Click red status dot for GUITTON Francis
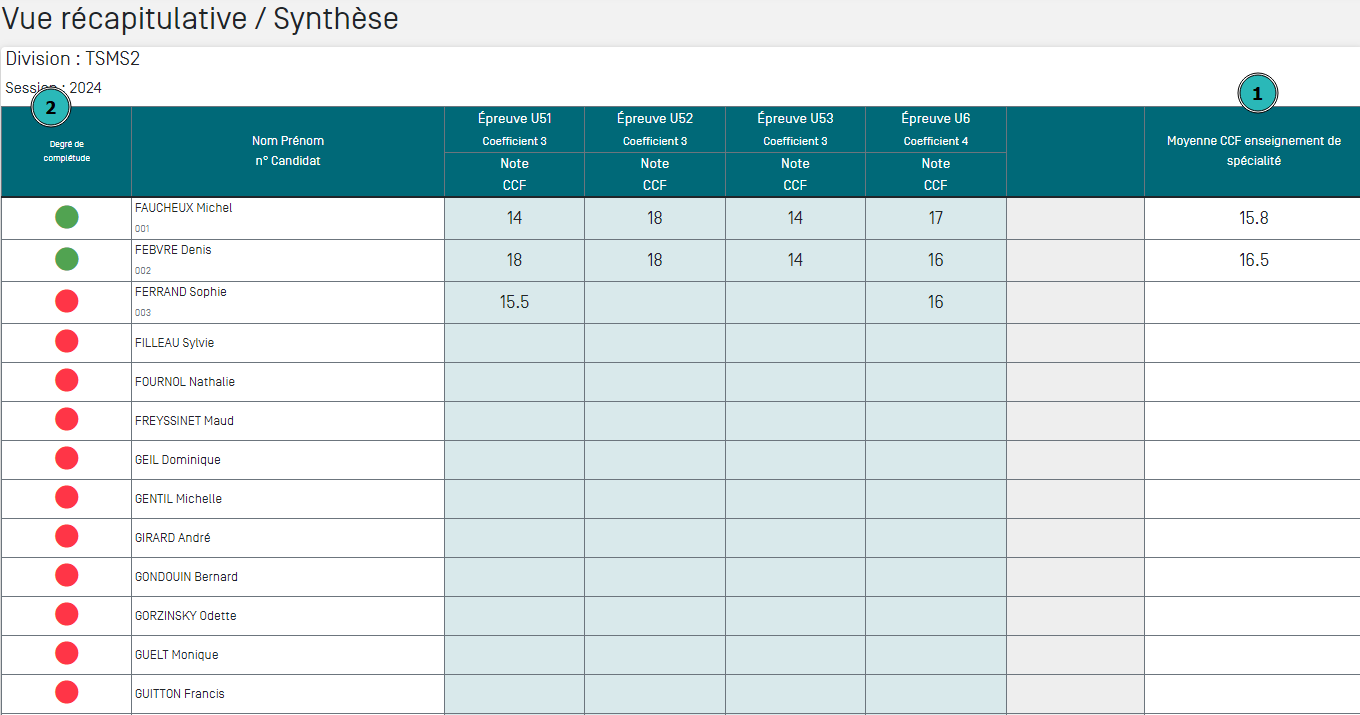The height and width of the screenshot is (715, 1360). point(66,693)
